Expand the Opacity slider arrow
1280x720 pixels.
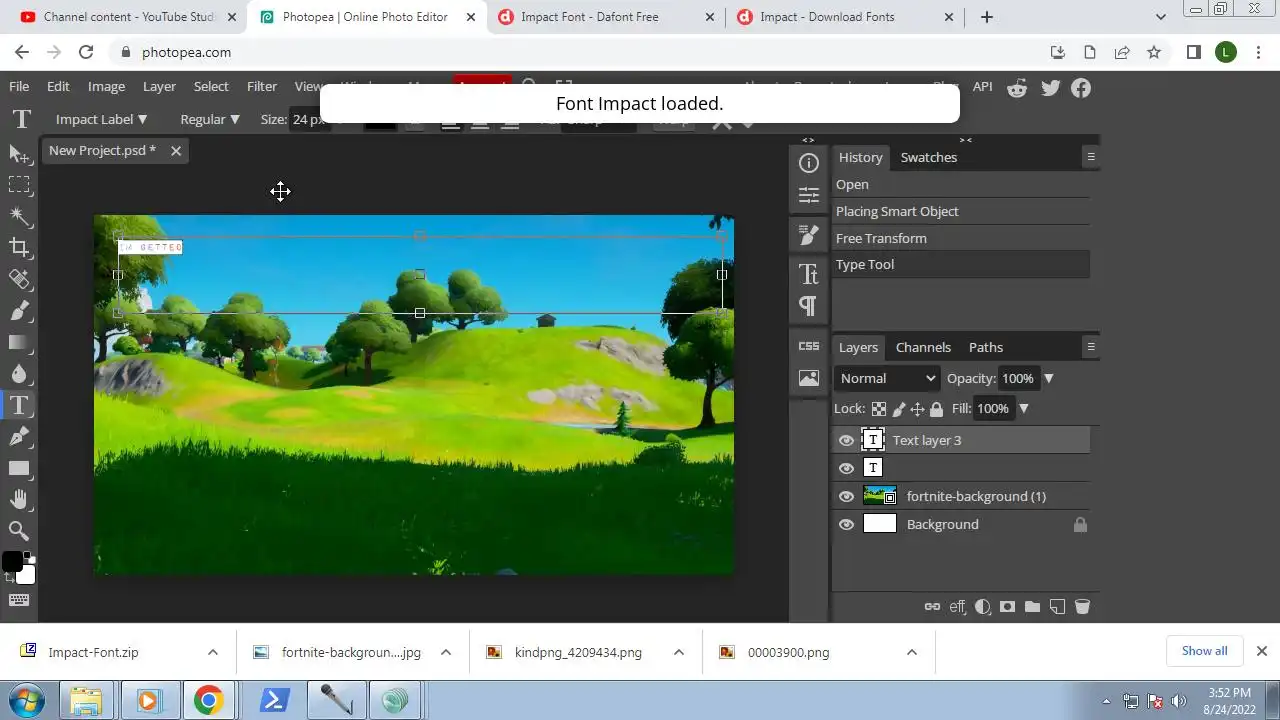(1049, 379)
